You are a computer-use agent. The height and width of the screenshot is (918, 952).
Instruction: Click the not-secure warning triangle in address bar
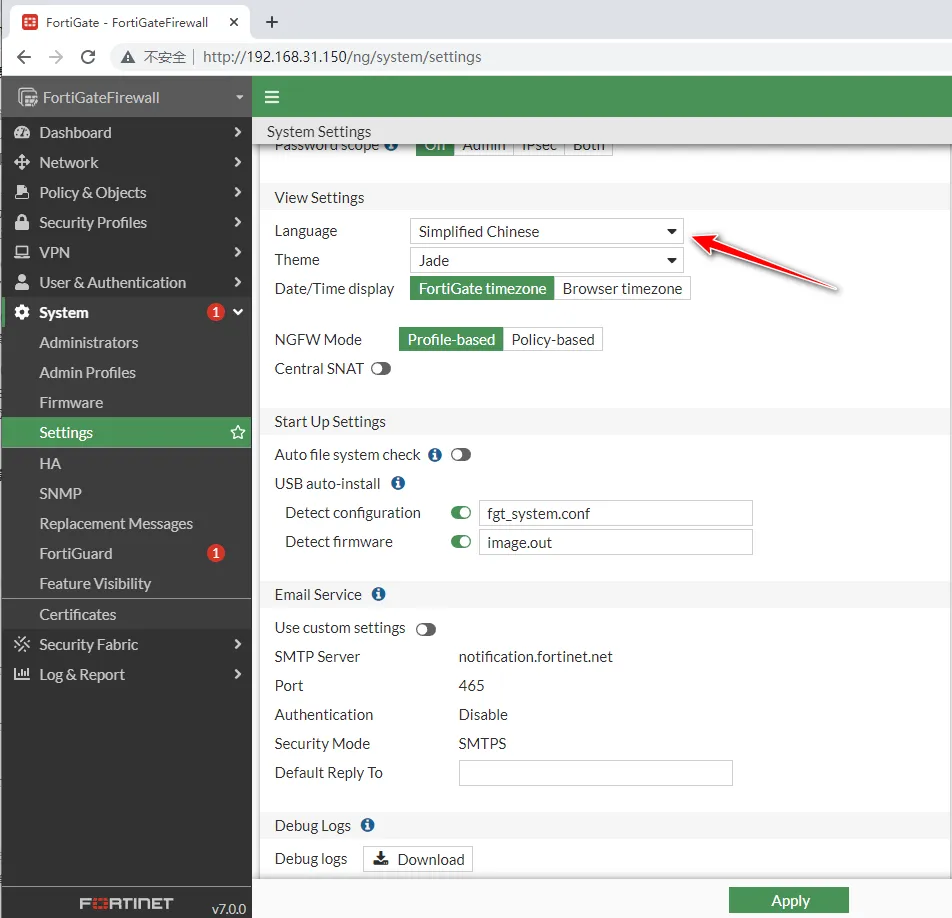(x=128, y=57)
